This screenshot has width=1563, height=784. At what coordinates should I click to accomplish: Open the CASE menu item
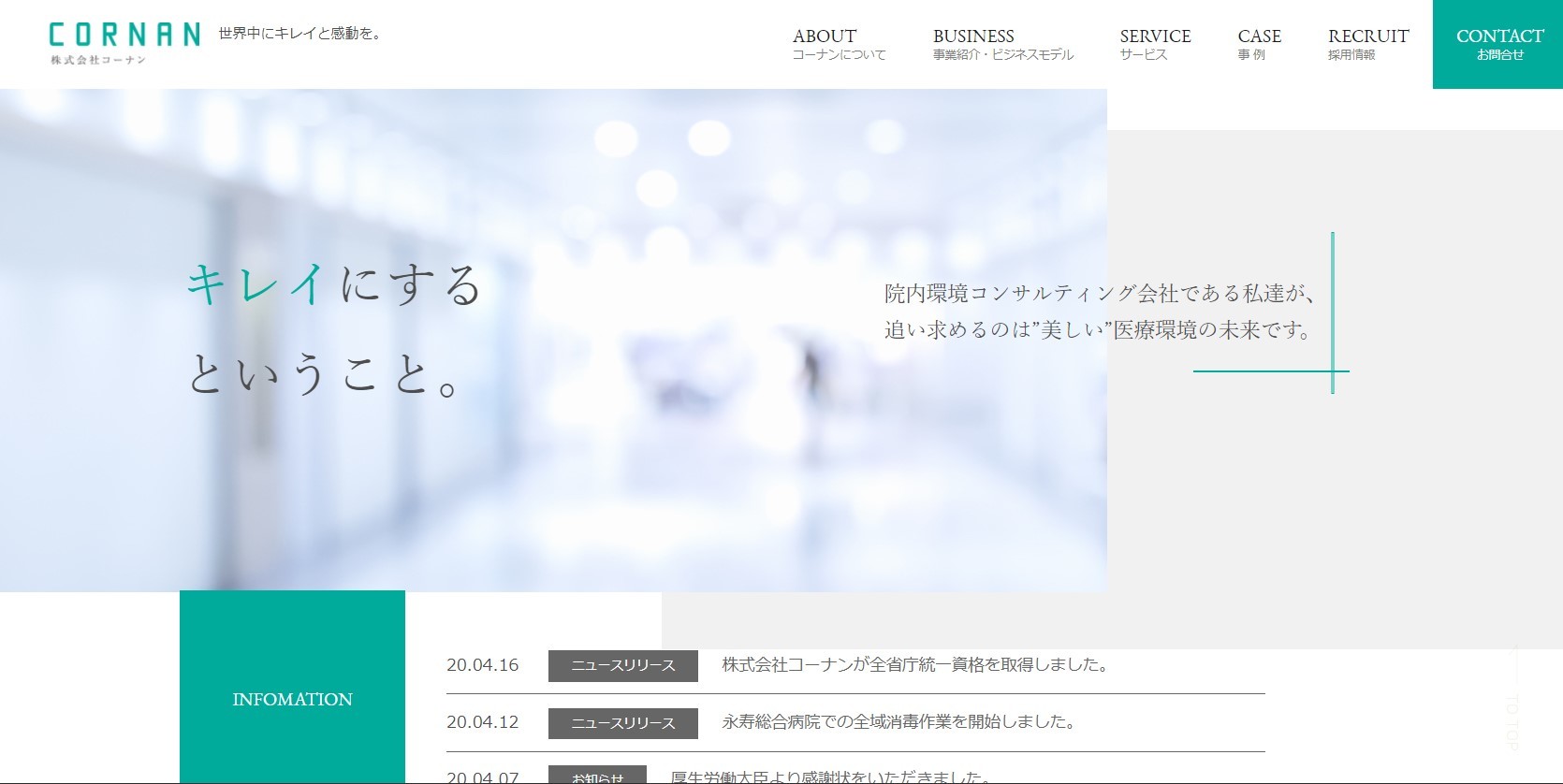(1259, 44)
